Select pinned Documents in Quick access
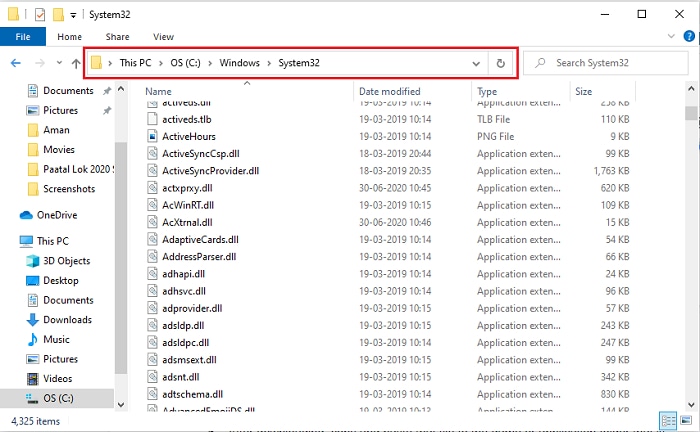This screenshot has height=432, width=700. pyautogui.click(x=68, y=91)
